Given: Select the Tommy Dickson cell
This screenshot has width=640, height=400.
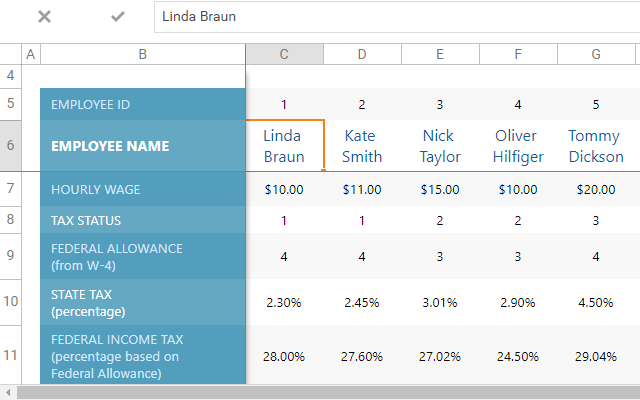Looking at the screenshot, I should click(596, 146).
